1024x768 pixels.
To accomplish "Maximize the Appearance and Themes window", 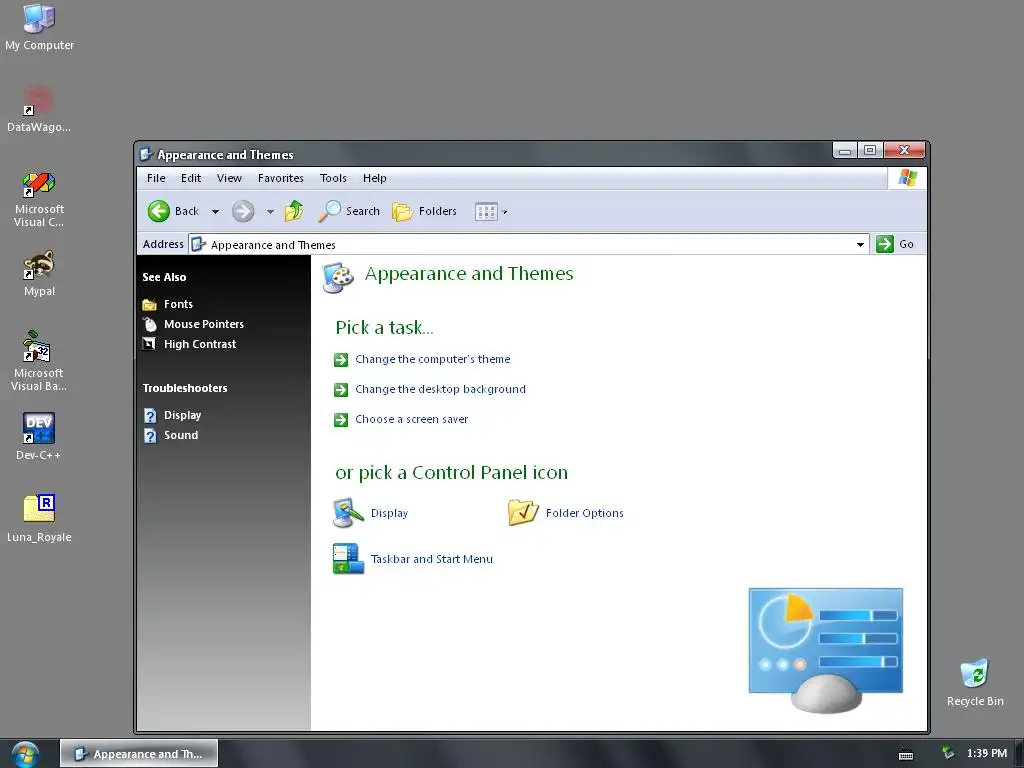I will pyautogui.click(x=870, y=150).
